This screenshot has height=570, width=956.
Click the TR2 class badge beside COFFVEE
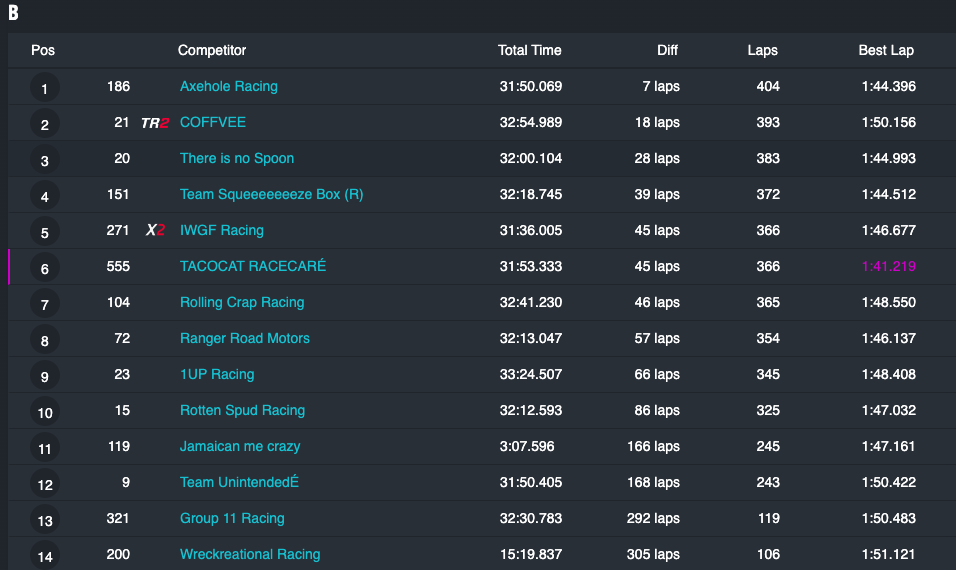click(x=155, y=123)
